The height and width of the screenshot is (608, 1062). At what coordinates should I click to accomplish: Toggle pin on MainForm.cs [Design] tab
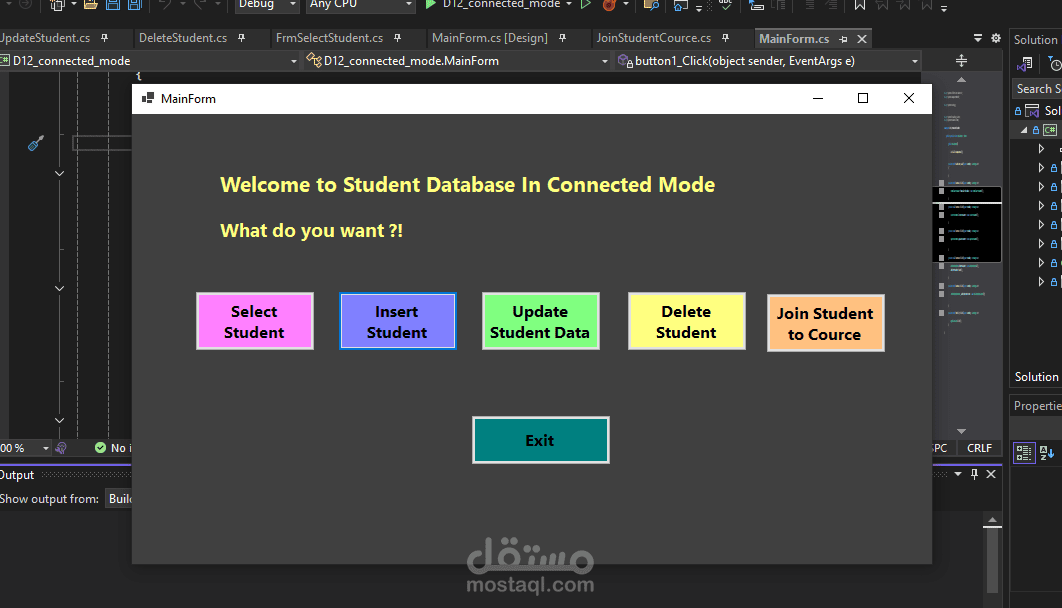pos(562,38)
